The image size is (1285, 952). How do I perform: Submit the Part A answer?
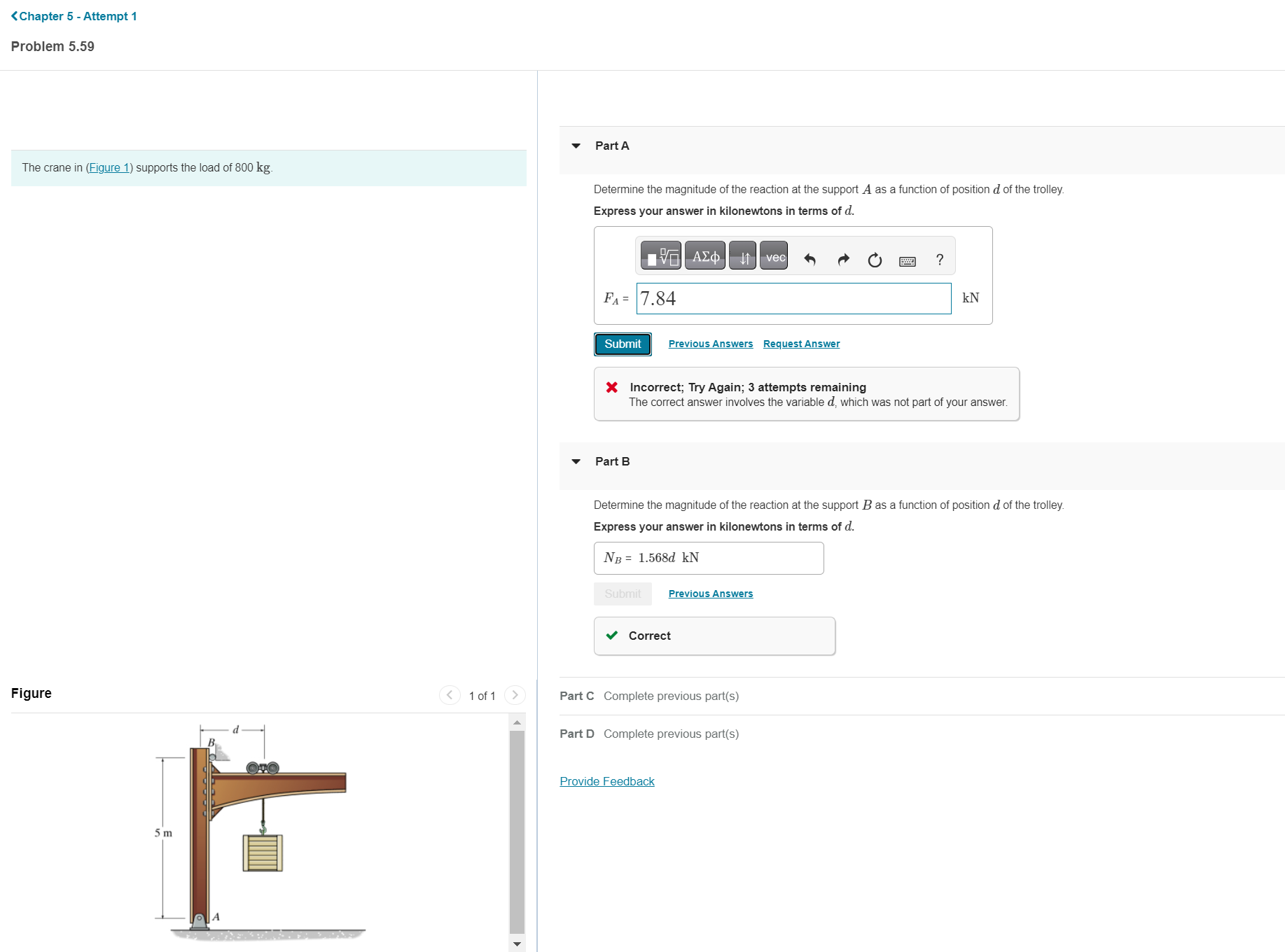pos(623,344)
